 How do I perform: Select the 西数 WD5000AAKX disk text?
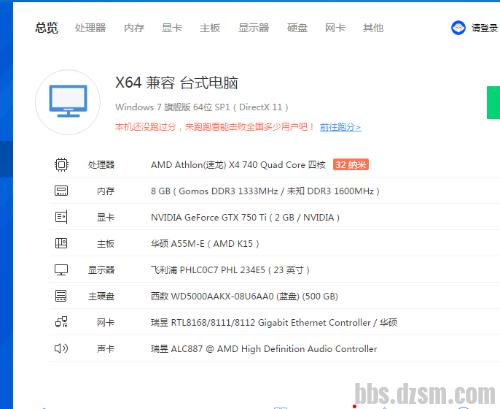point(244,296)
